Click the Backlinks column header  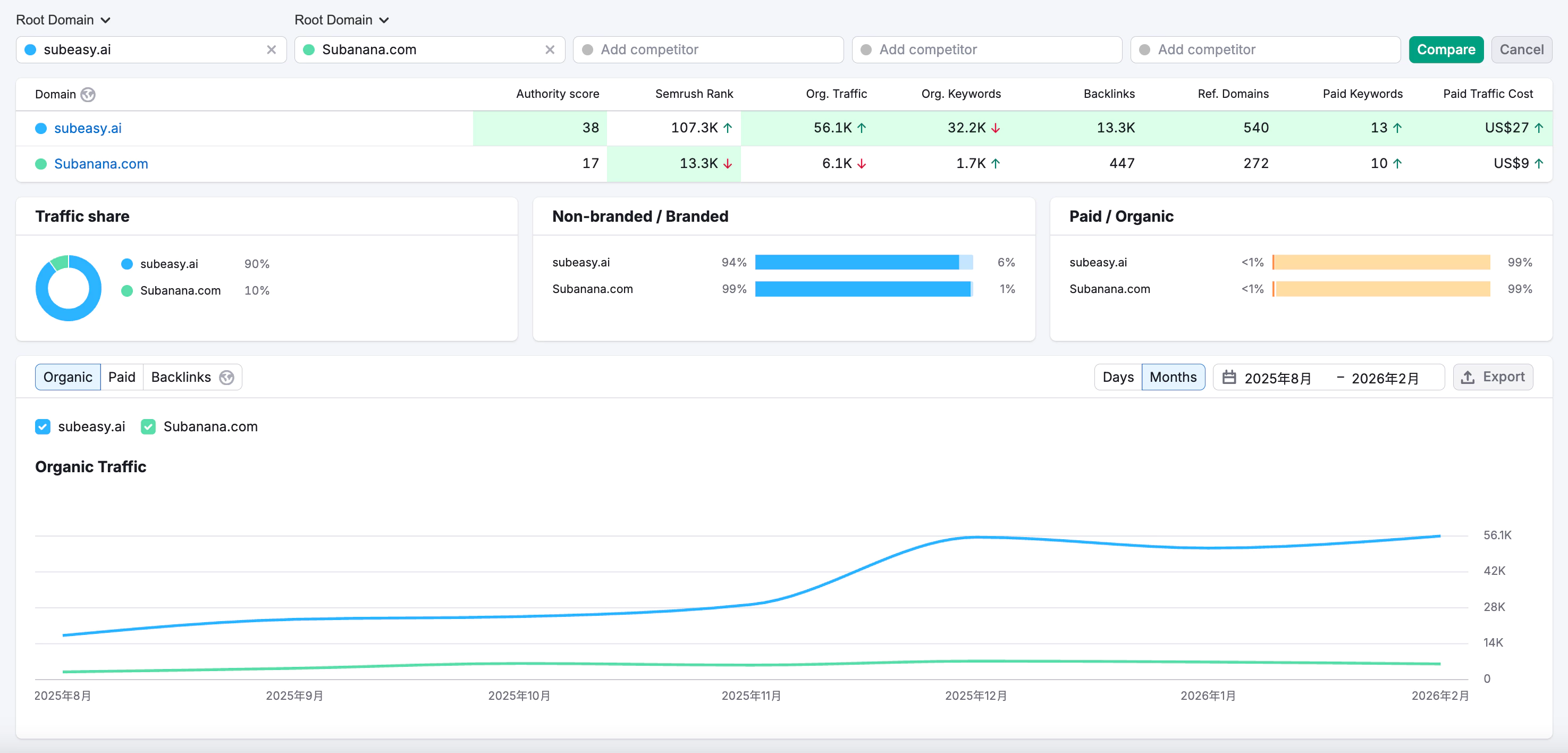(1109, 94)
